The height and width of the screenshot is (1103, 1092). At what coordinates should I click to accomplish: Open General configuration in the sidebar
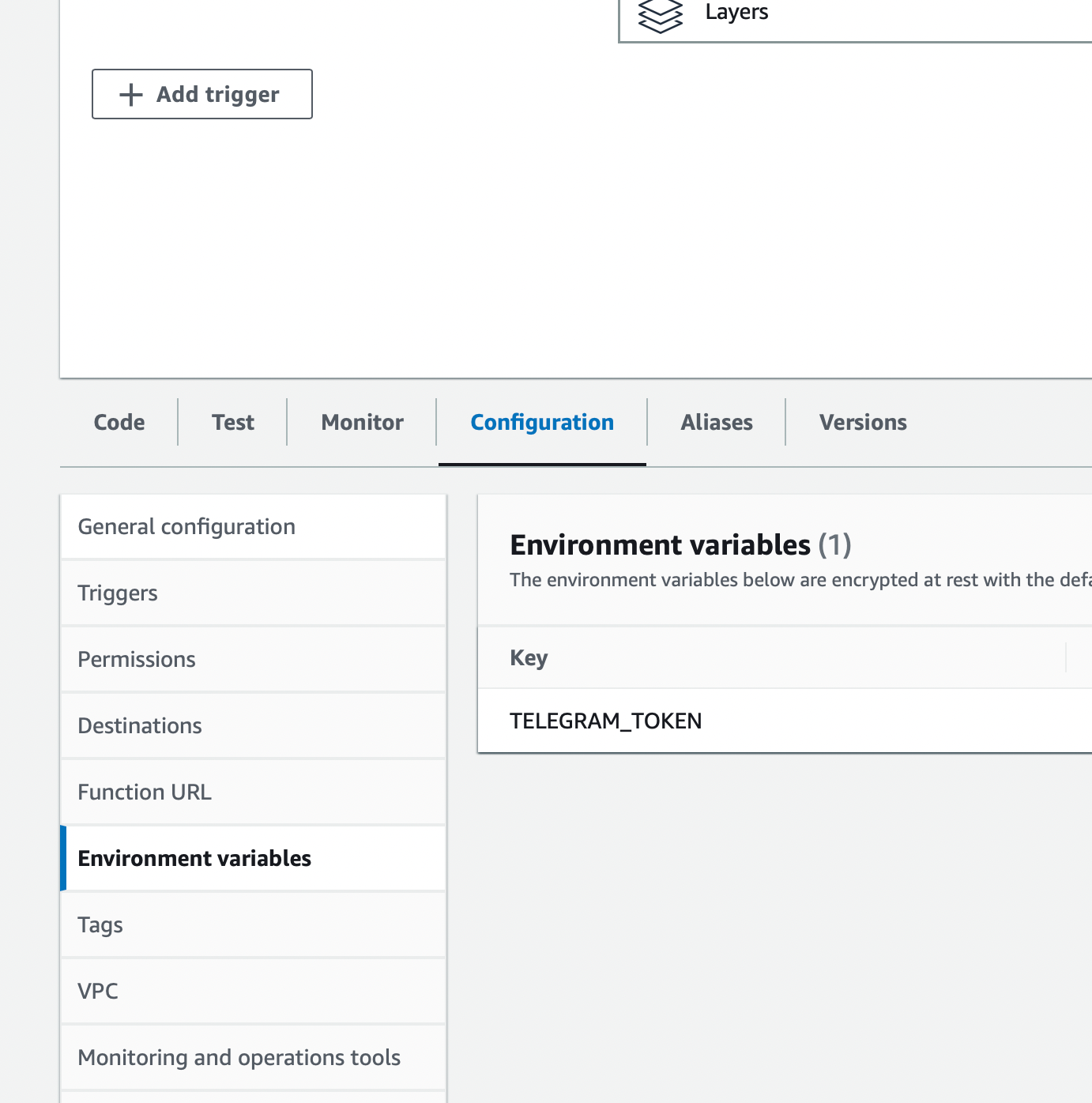click(186, 527)
